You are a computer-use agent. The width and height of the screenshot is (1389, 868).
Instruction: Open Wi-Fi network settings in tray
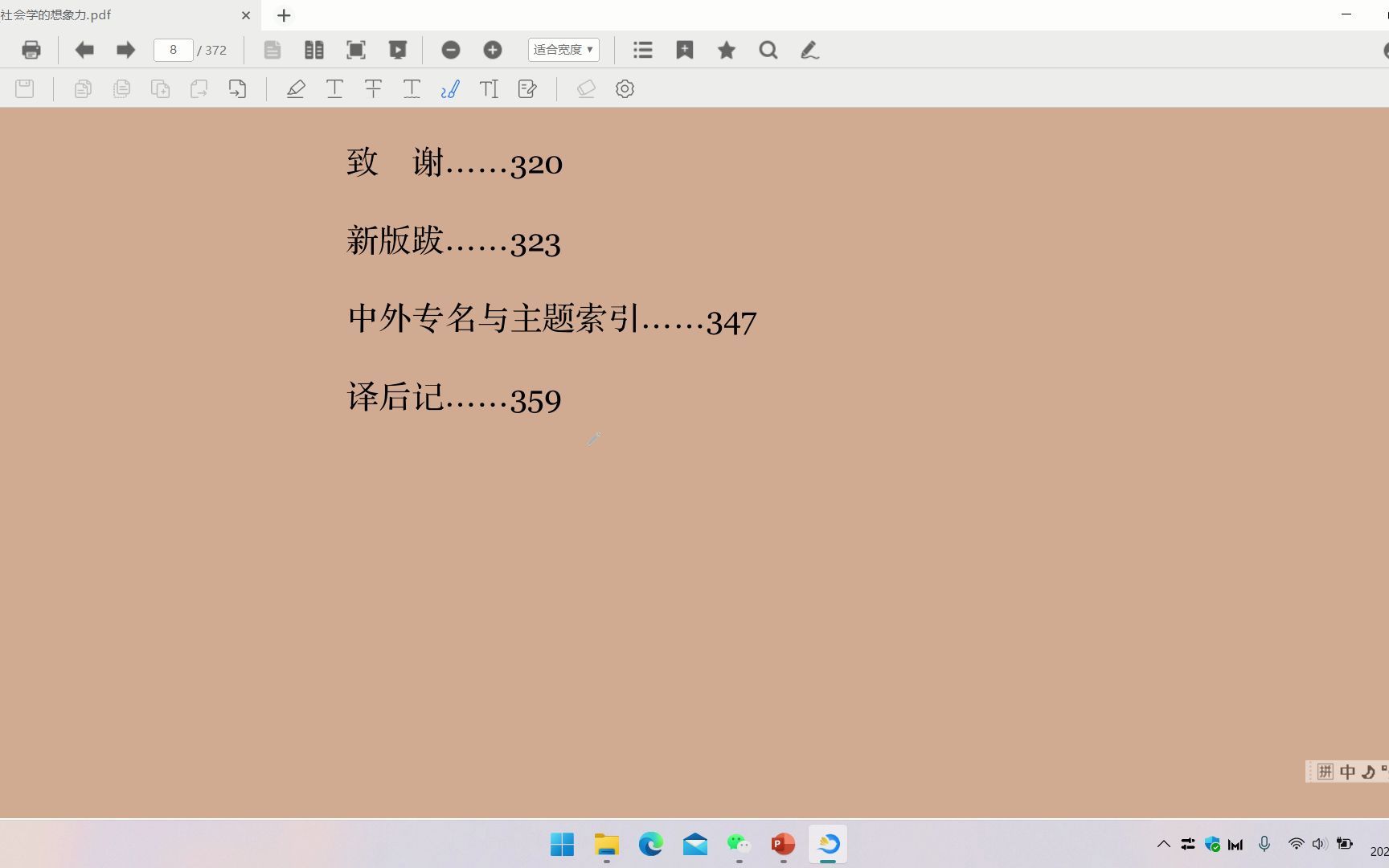pyautogui.click(x=1296, y=844)
